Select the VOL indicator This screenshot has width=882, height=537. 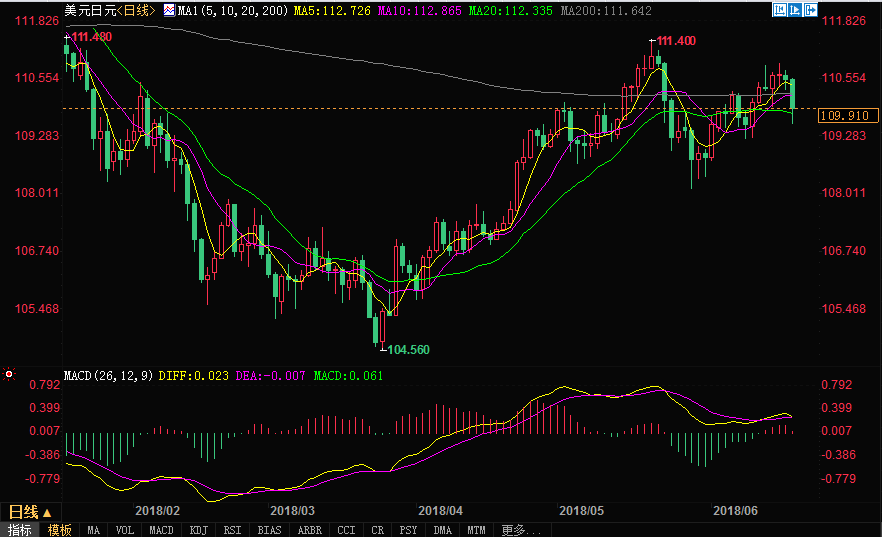point(125,530)
